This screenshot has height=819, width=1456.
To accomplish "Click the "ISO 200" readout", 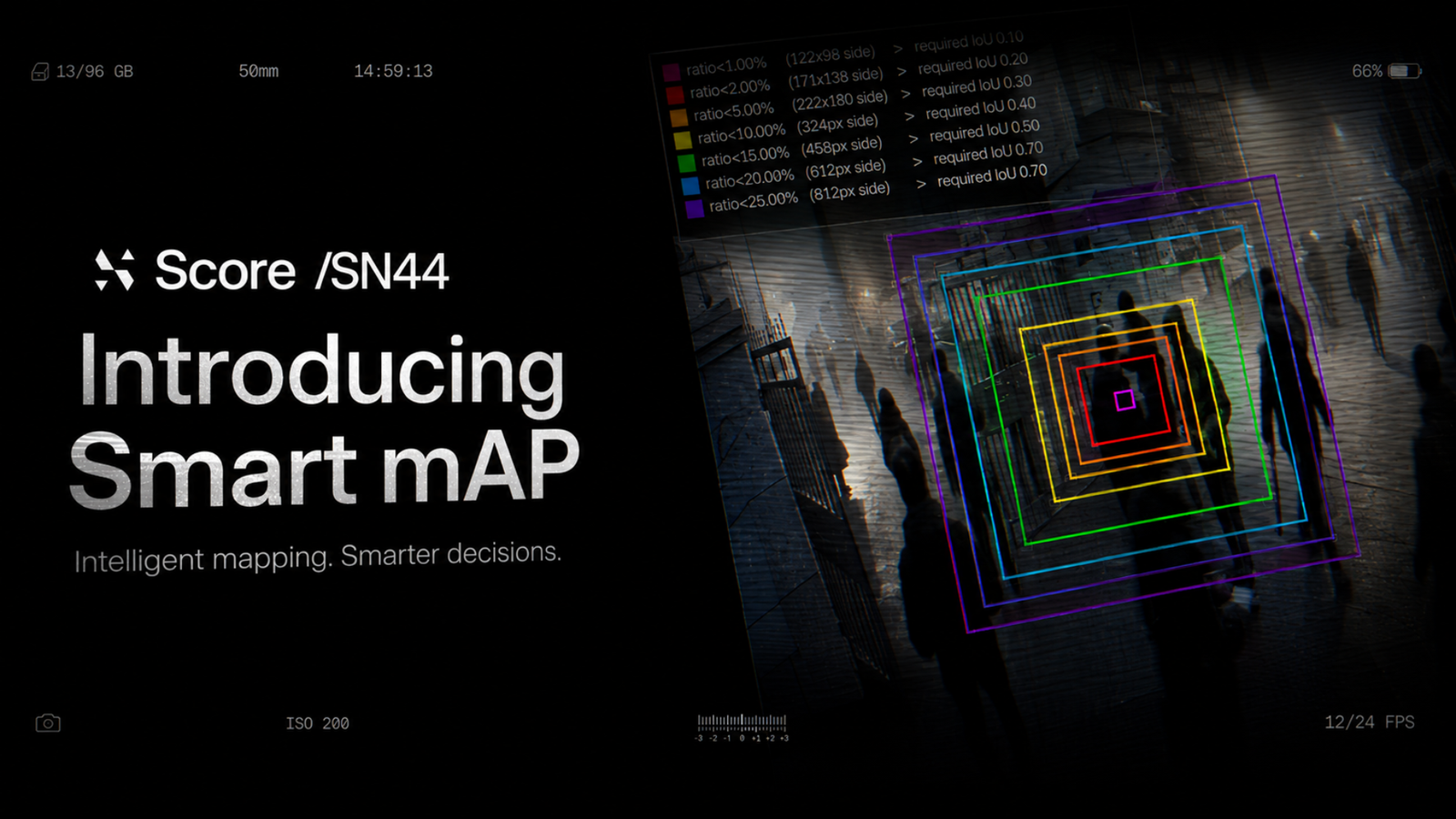I will pyautogui.click(x=318, y=723).
